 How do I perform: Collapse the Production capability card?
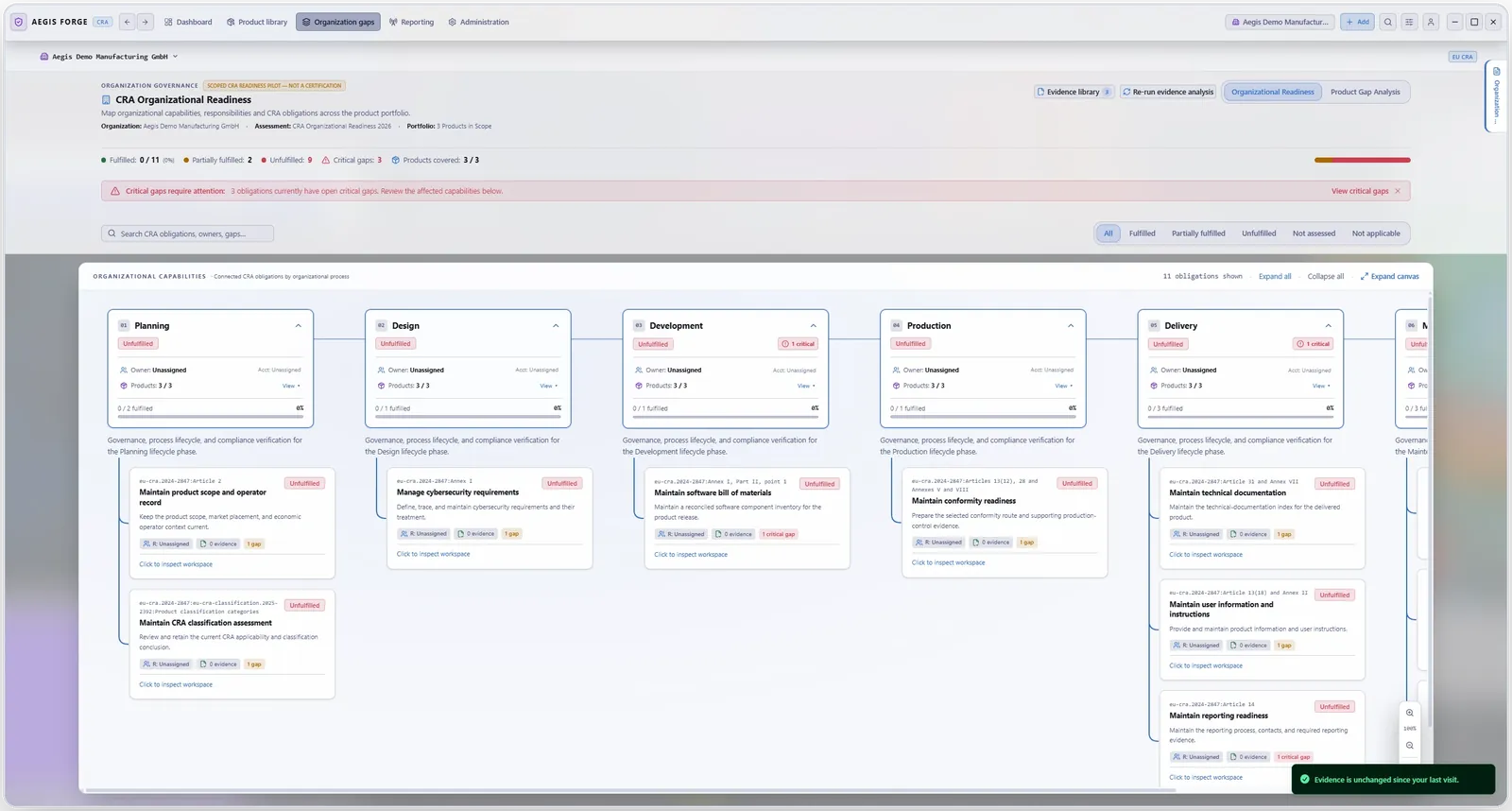click(1071, 326)
